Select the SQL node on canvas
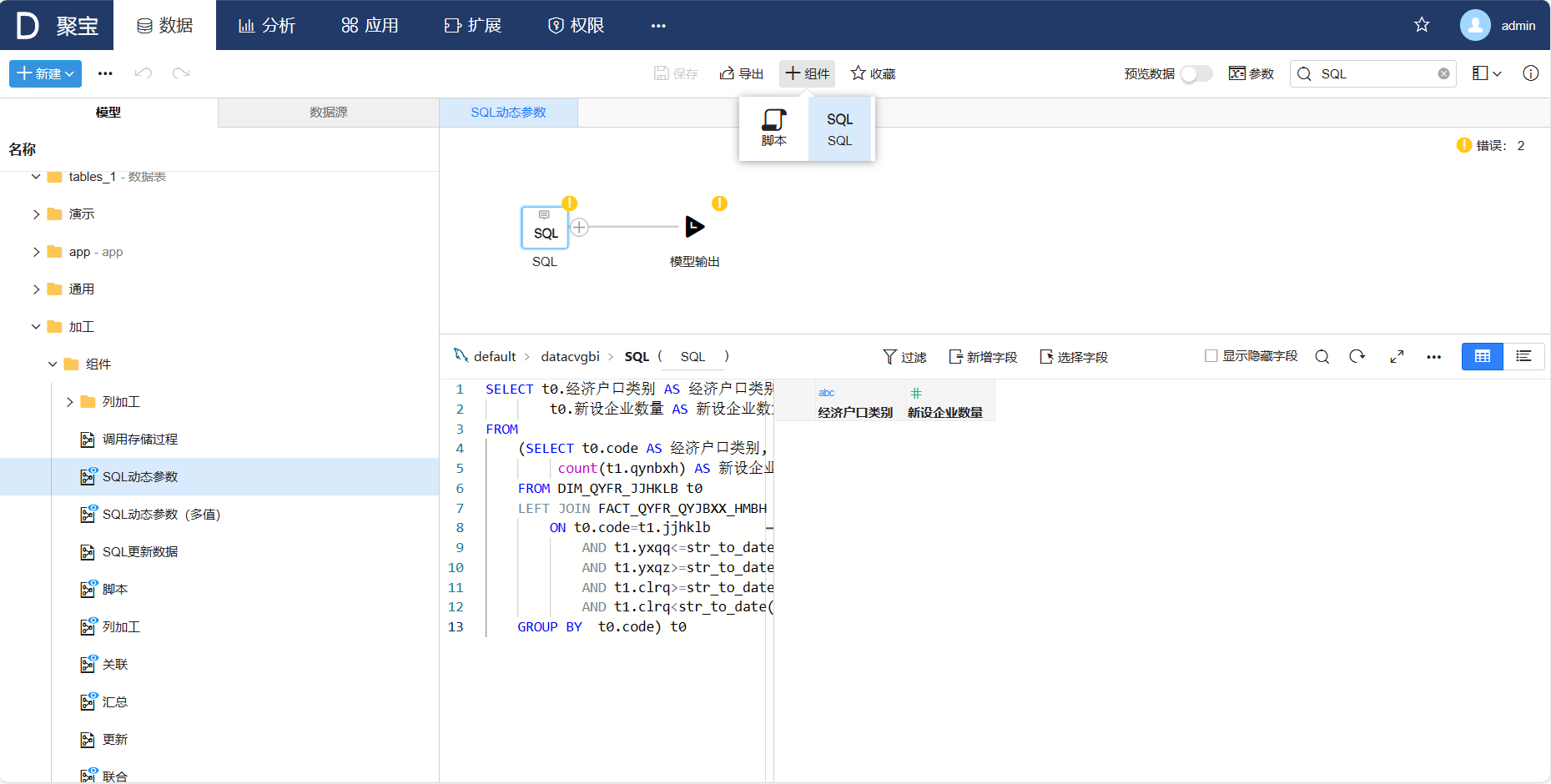 [545, 228]
